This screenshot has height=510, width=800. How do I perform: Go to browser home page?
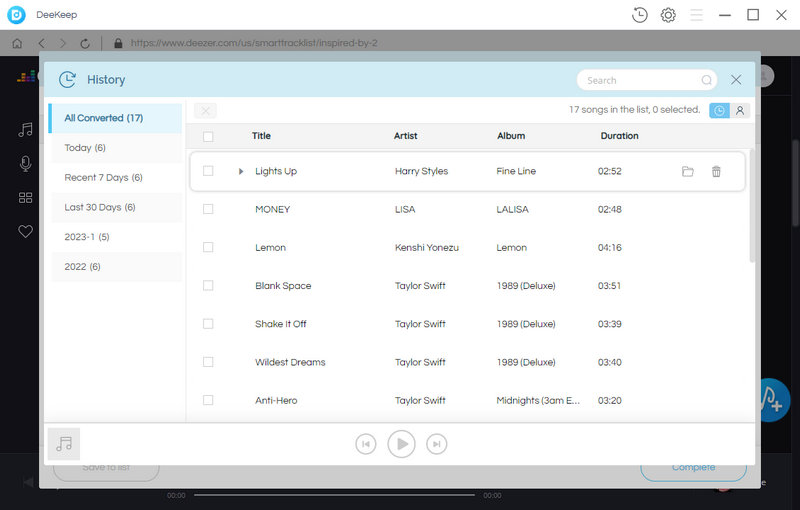[17, 43]
